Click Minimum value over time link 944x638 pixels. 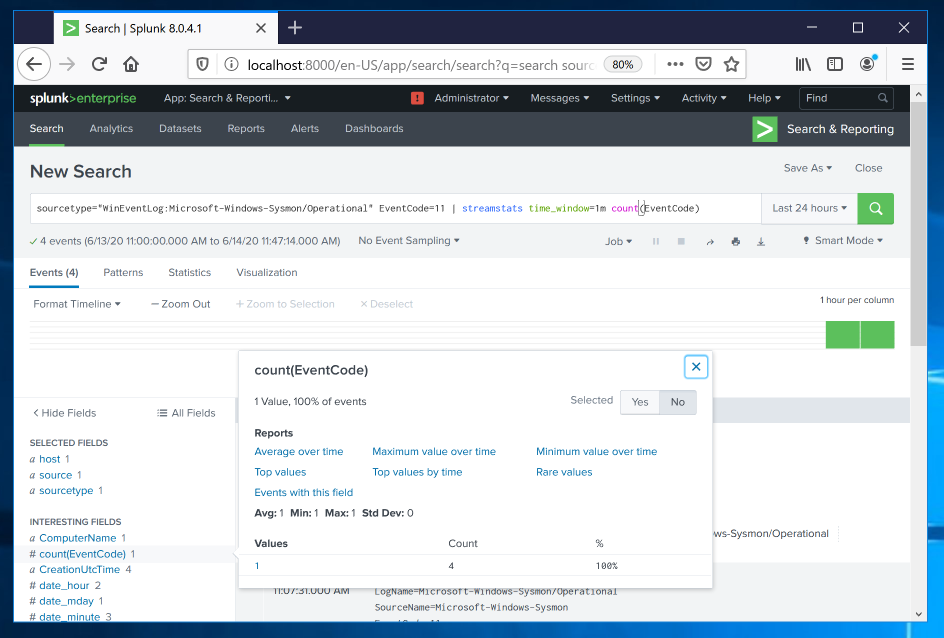pyautogui.click(x=597, y=451)
